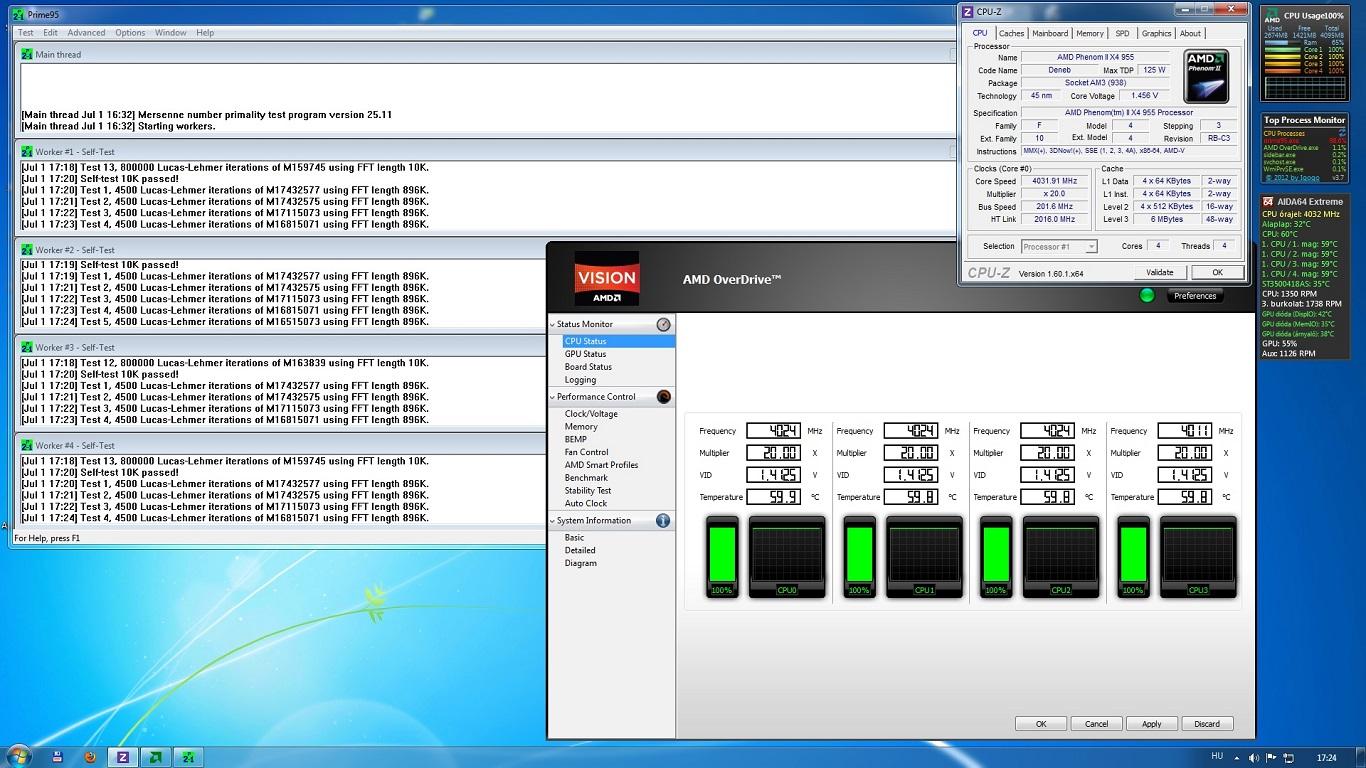Open Fan Control in the sidebar
The width and height of the screenshot is (1366, 768).
pos(586,452)
